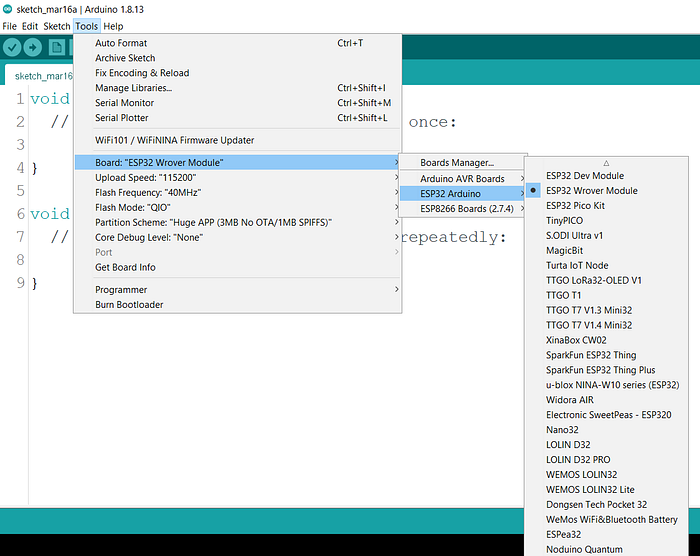
Task: Open the Sketch menu
Action: pyautogui.click(x=57, y=26)
